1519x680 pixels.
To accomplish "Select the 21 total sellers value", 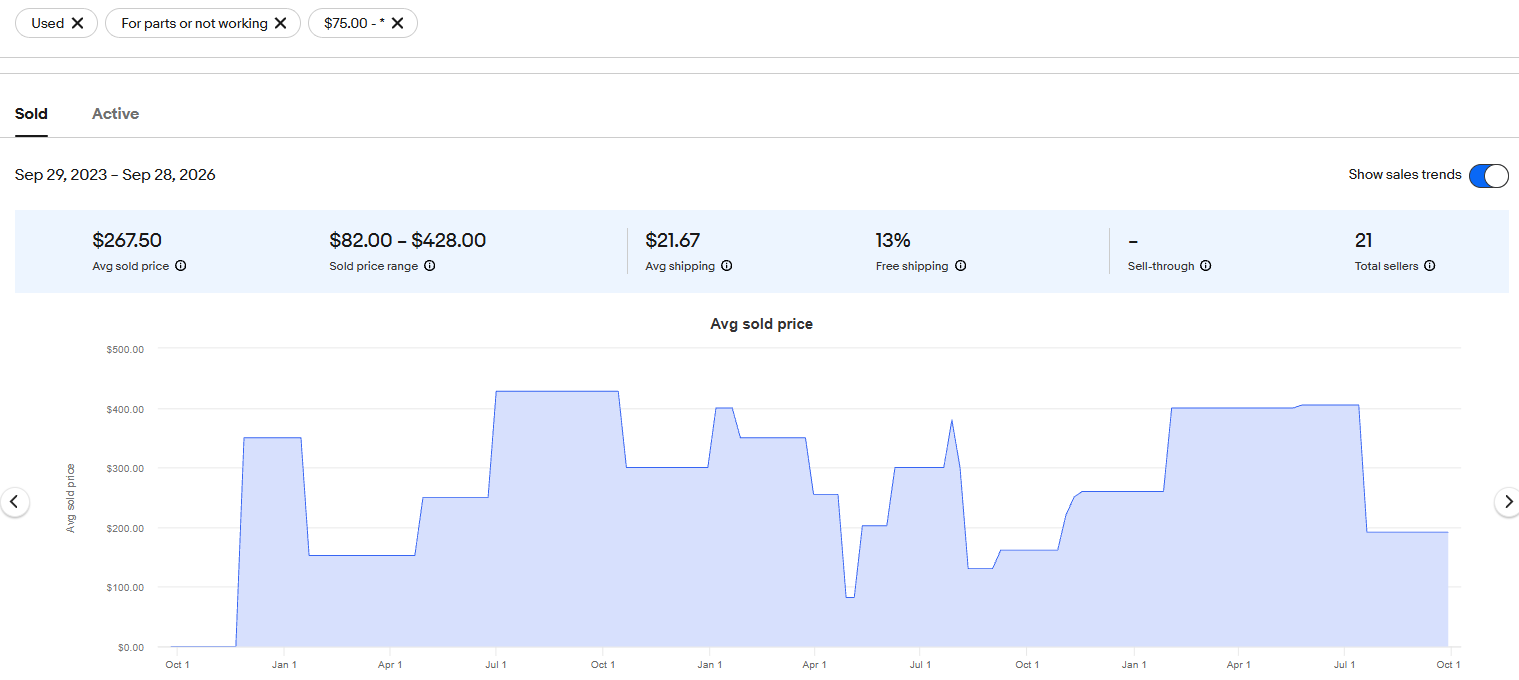I will click(1363, 240).
